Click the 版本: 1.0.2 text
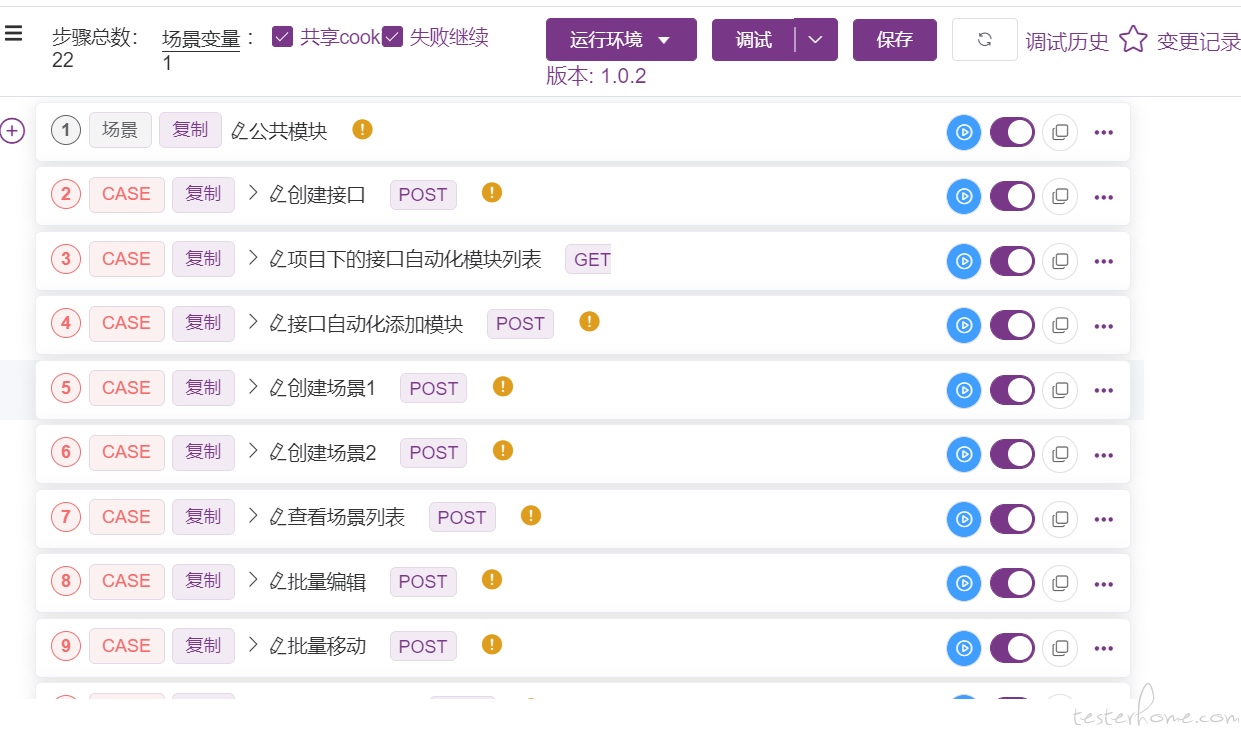 (x=596, y=76)
